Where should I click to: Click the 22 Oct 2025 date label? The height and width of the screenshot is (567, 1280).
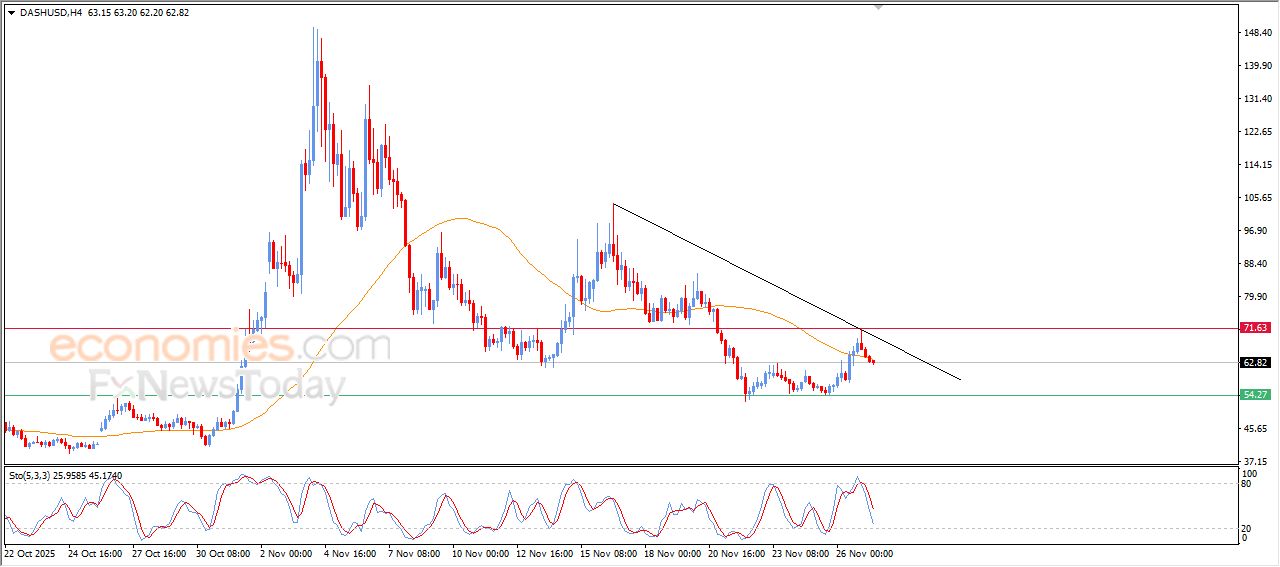pyautogui.click(x=32, y=553)
